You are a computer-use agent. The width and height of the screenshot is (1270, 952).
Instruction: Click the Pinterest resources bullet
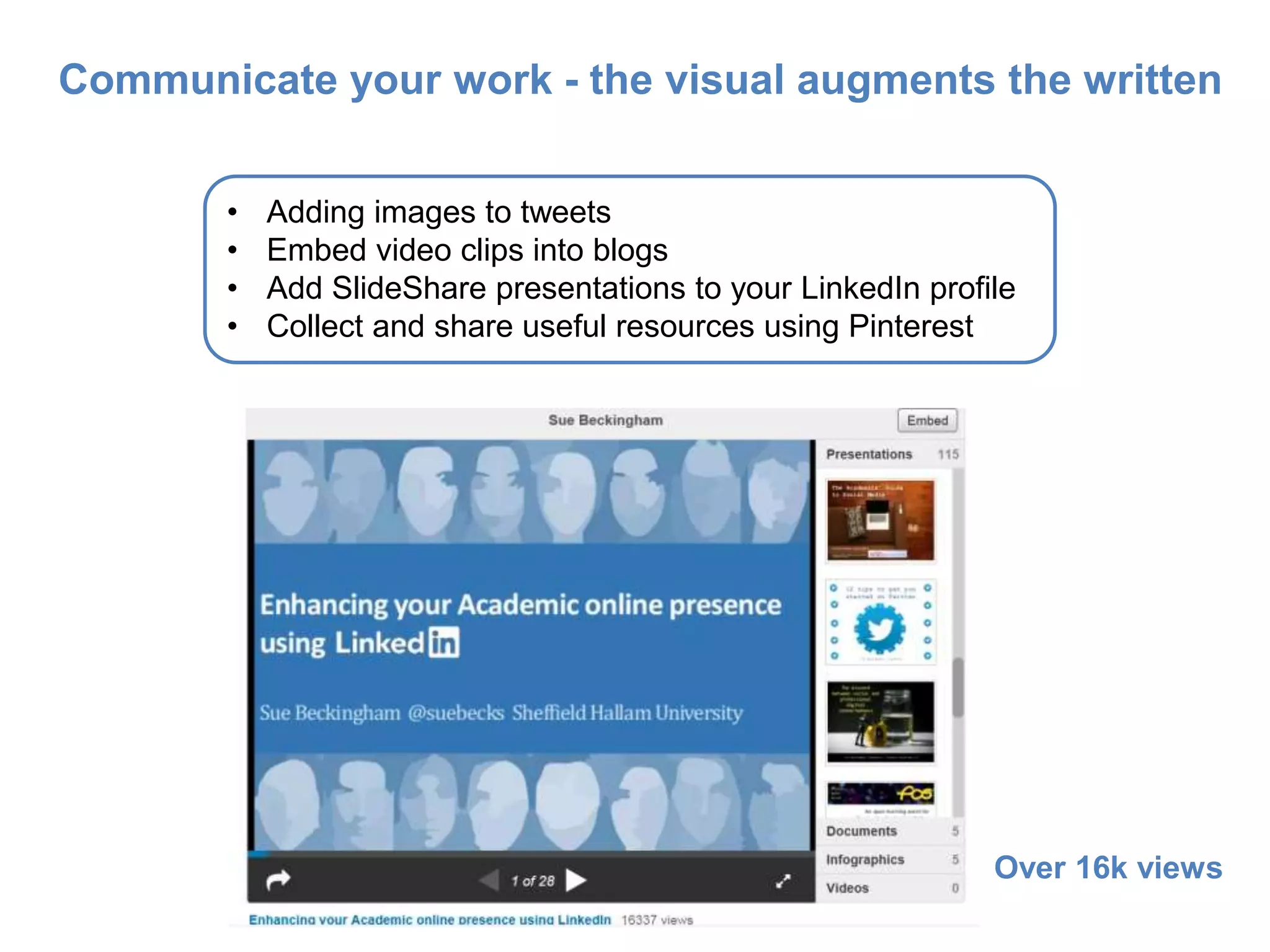619,327
